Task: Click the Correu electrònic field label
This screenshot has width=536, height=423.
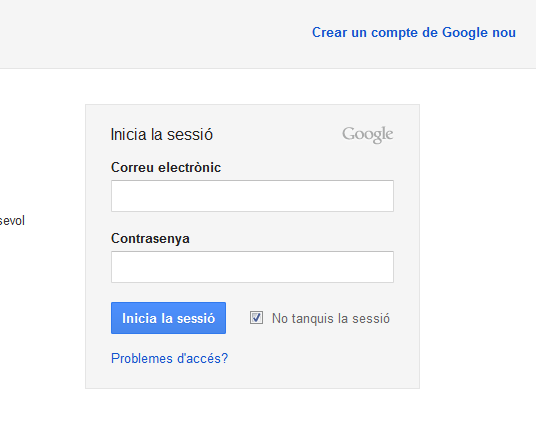Action: (x=166, y=168)
